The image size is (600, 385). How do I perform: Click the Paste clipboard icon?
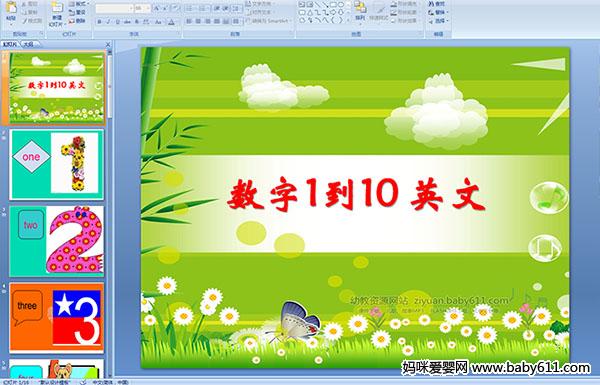11,8
